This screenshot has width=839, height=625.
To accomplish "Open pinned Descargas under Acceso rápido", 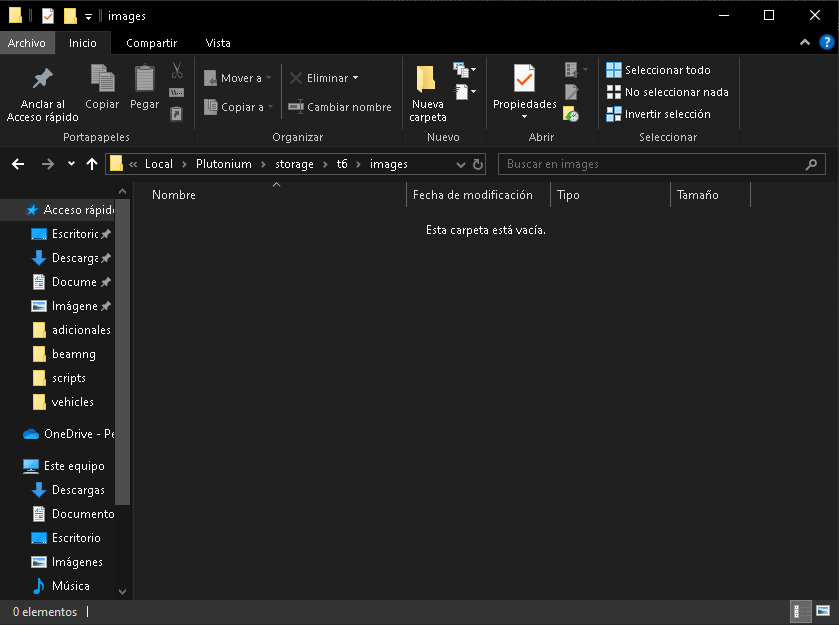I will coord(71,258).
